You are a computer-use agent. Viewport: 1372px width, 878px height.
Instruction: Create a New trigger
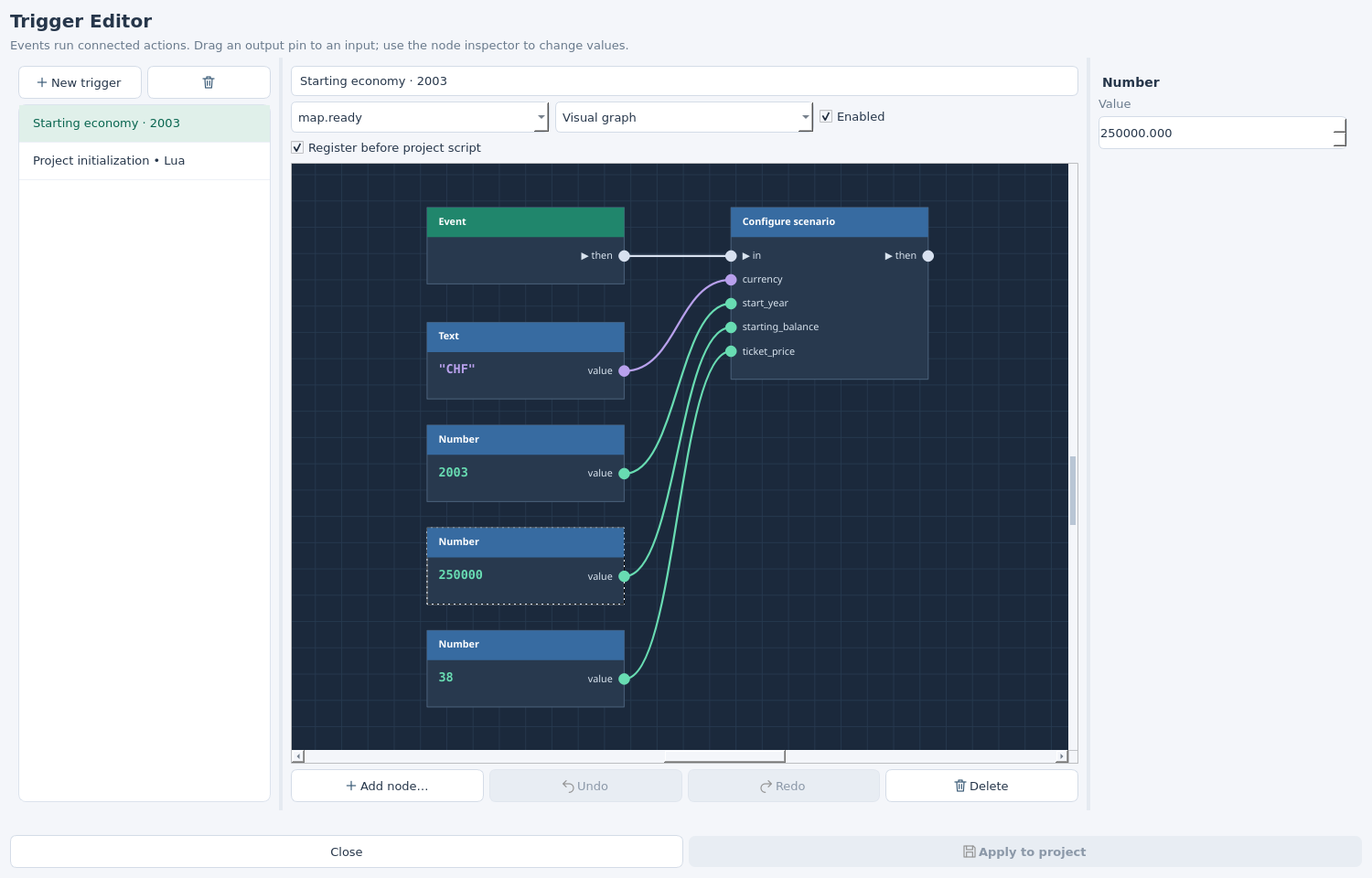[80, 82]
